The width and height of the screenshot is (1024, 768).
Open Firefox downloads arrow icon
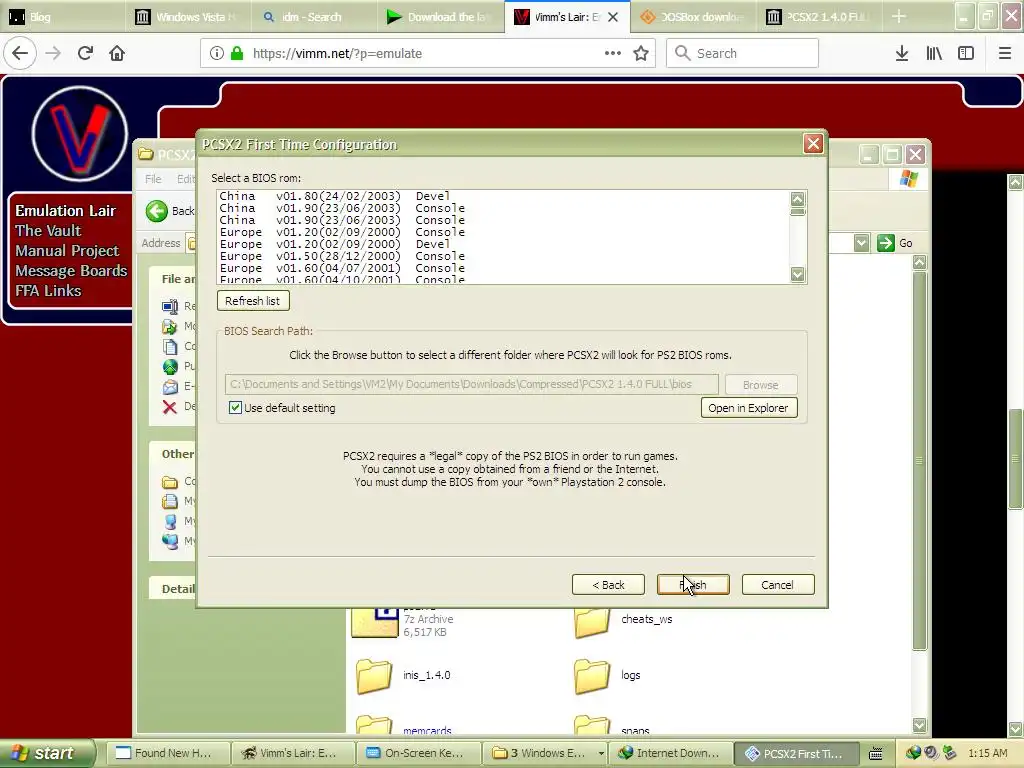902,53
